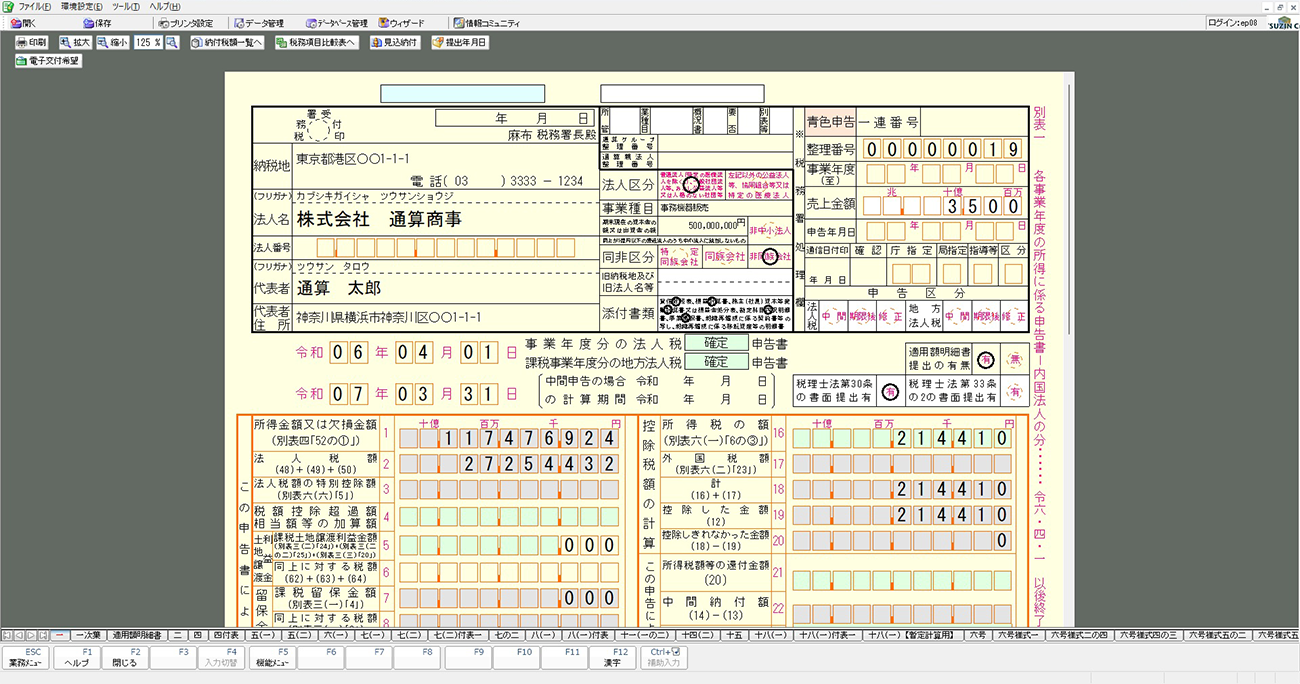Click the 提出年月日 calendar button
Viewport: 1300px width, 684px height.
tap(460, 43)
